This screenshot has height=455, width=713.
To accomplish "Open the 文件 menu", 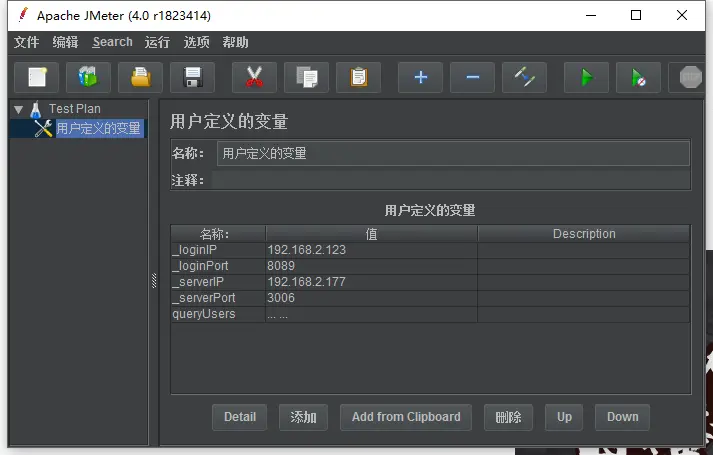I will (26, 42).
